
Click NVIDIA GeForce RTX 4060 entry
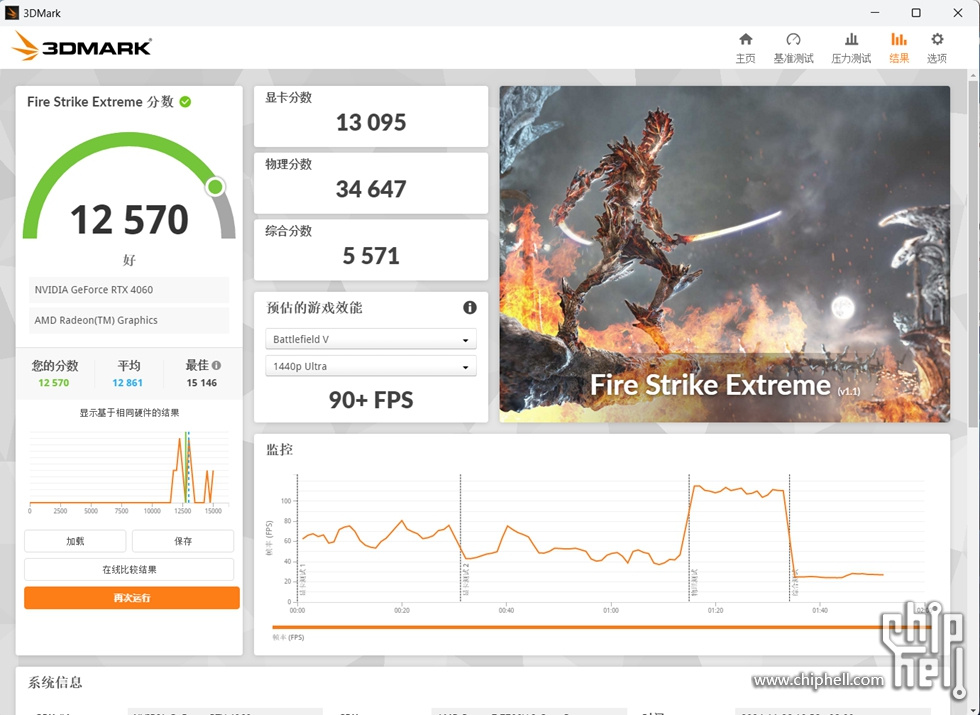[x=129, y=290]
